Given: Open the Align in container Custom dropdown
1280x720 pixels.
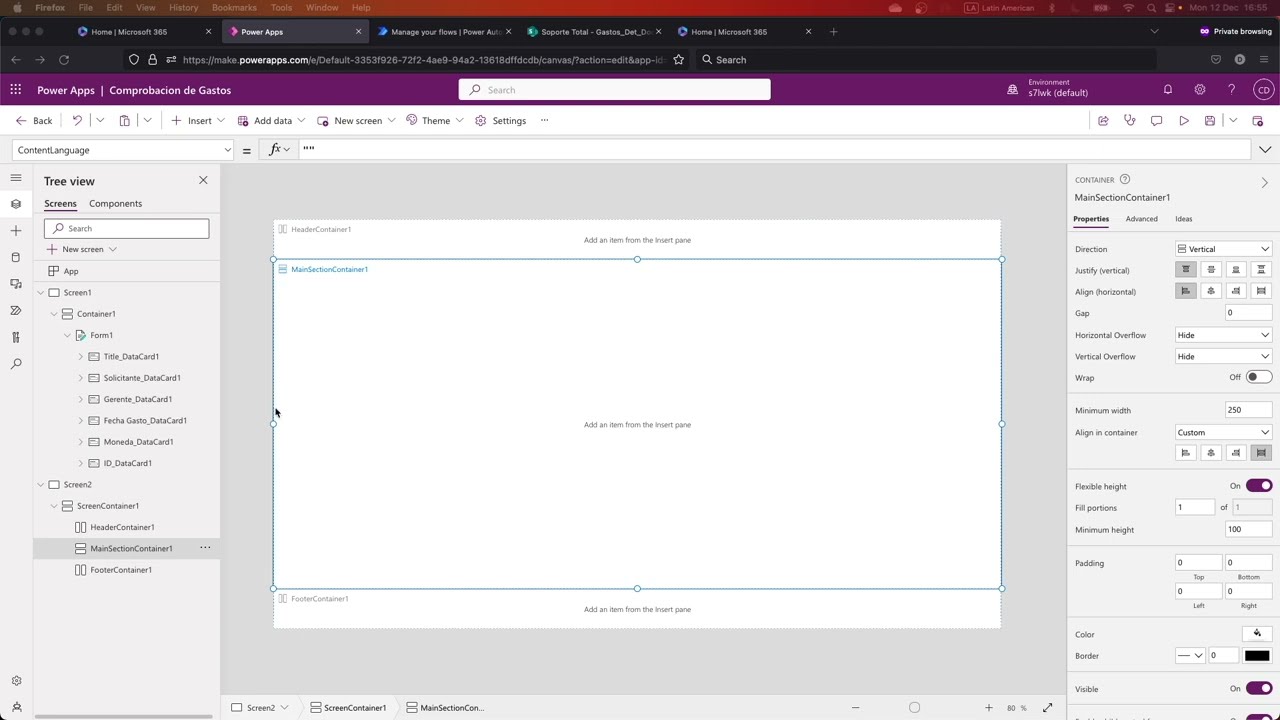Looking at the screenshot, I should coord(1223,432).
